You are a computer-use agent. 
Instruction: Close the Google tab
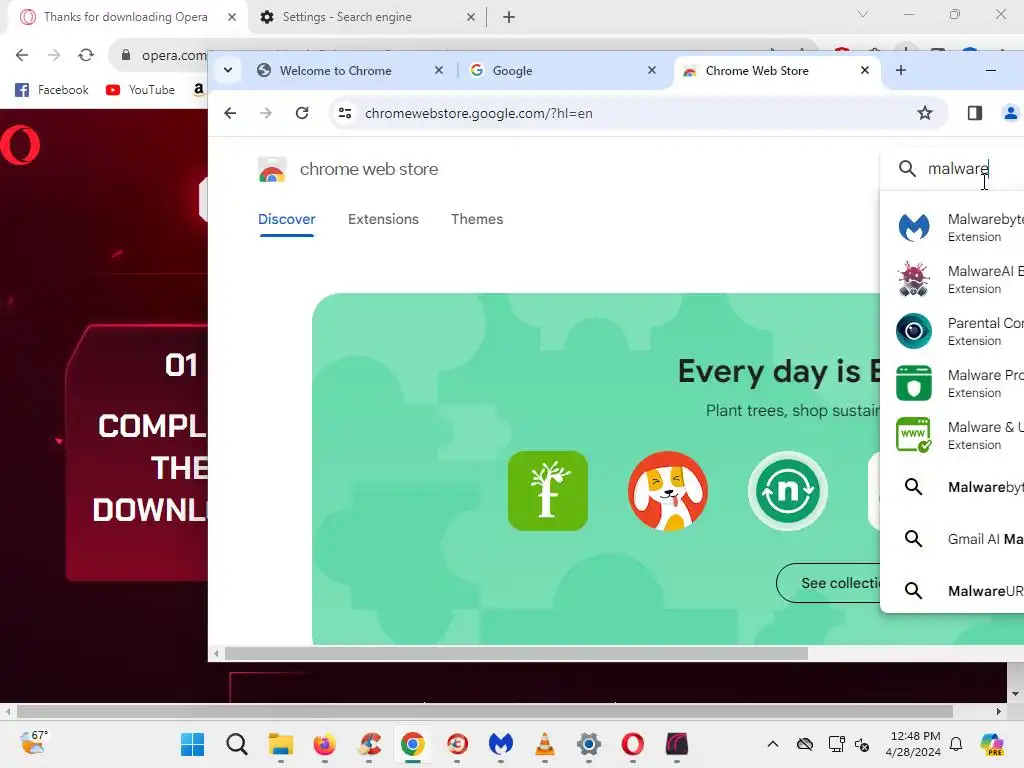click(652, 70)
